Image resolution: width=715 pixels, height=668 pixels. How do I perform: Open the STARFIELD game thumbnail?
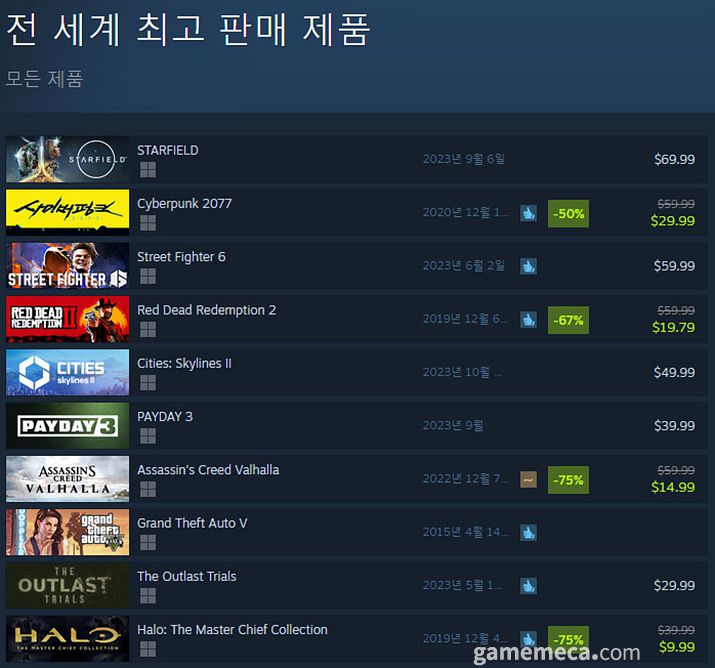pos(67,159)
